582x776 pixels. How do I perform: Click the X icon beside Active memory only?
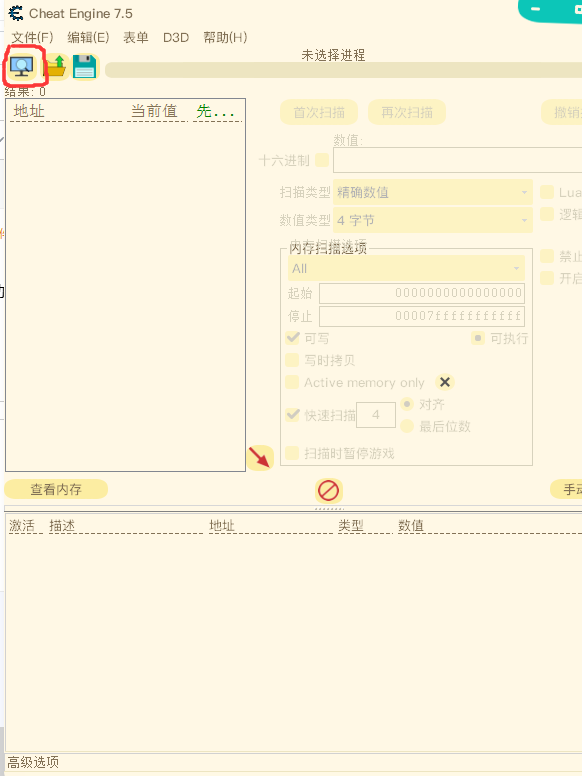click(x=445, y=382)
